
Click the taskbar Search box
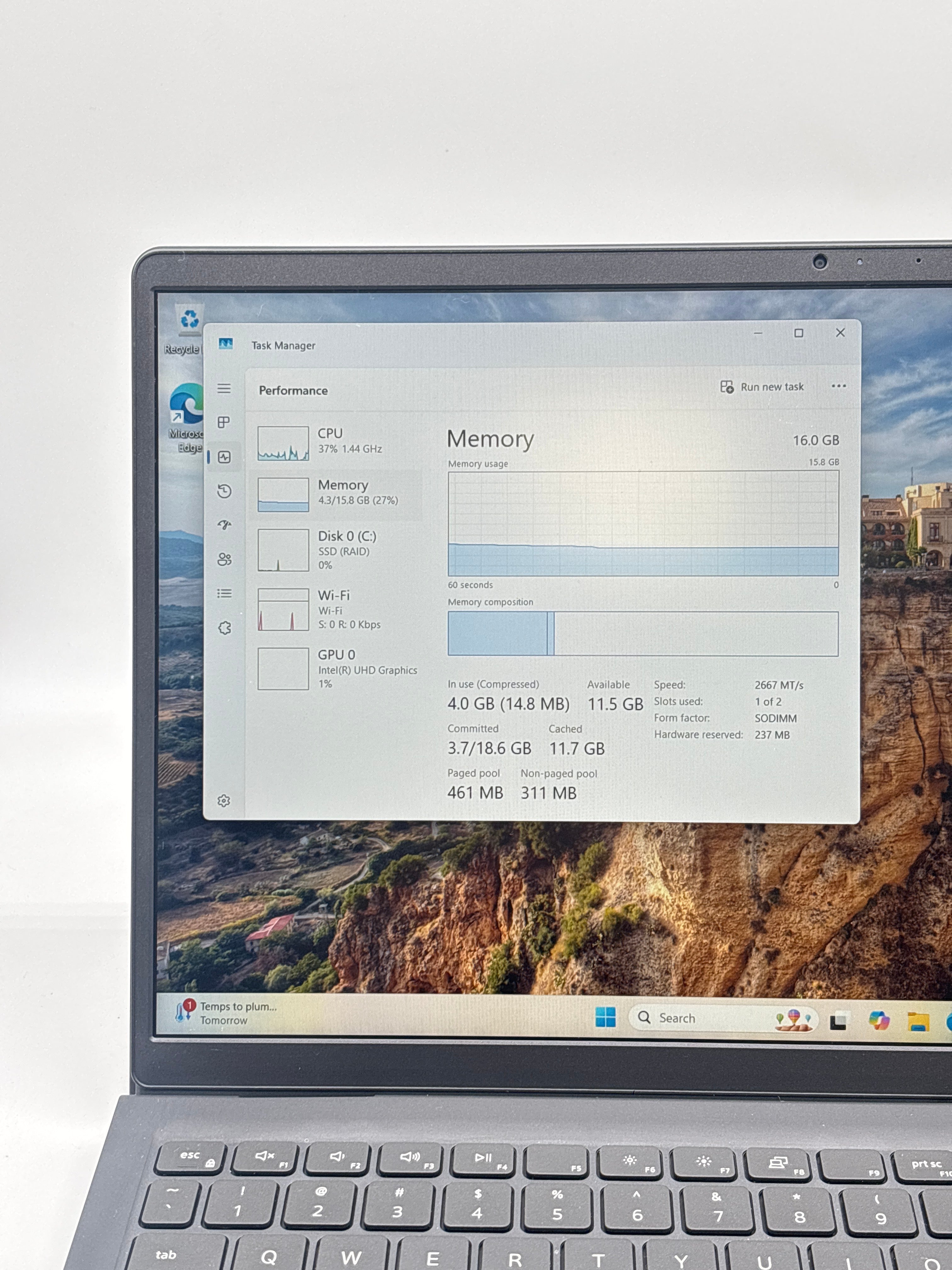tap(723, 1018)
